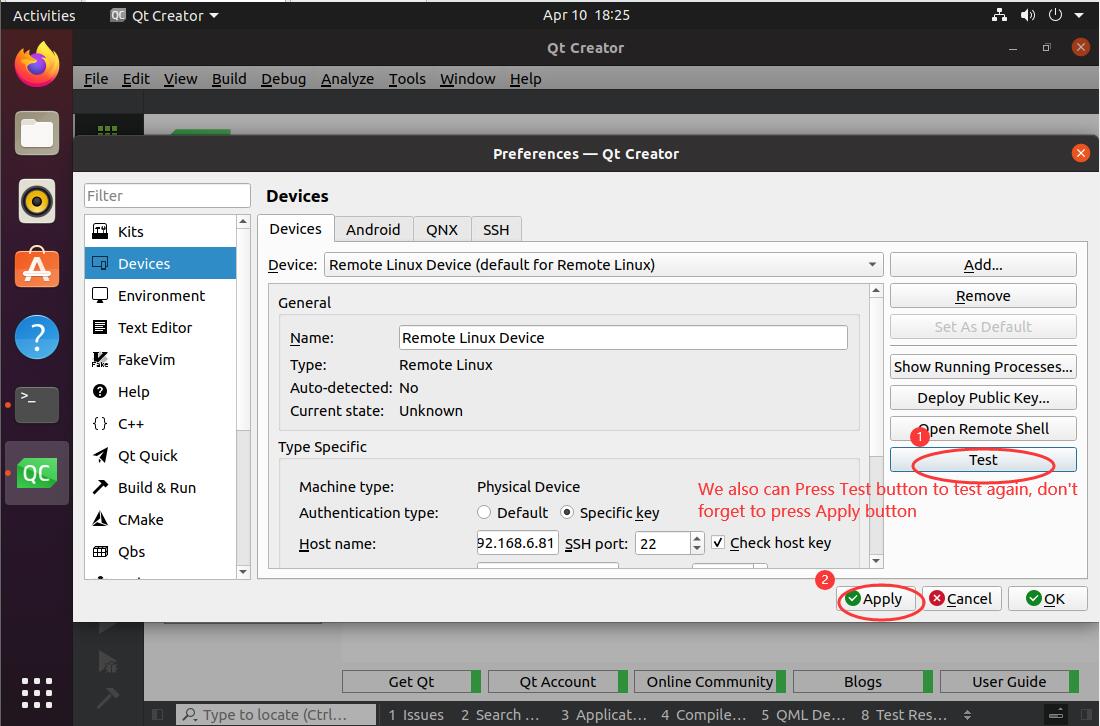Switch to the SSH tab
The width and height of the screenshot is (1100, 726).
(x=496, y=229)
